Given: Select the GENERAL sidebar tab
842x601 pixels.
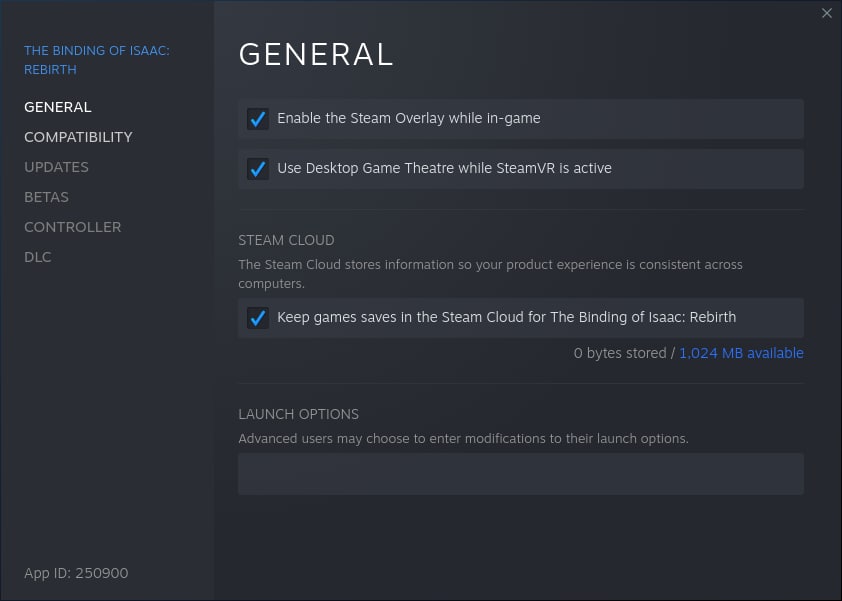Looking at the screenshot, I should 57,107.
